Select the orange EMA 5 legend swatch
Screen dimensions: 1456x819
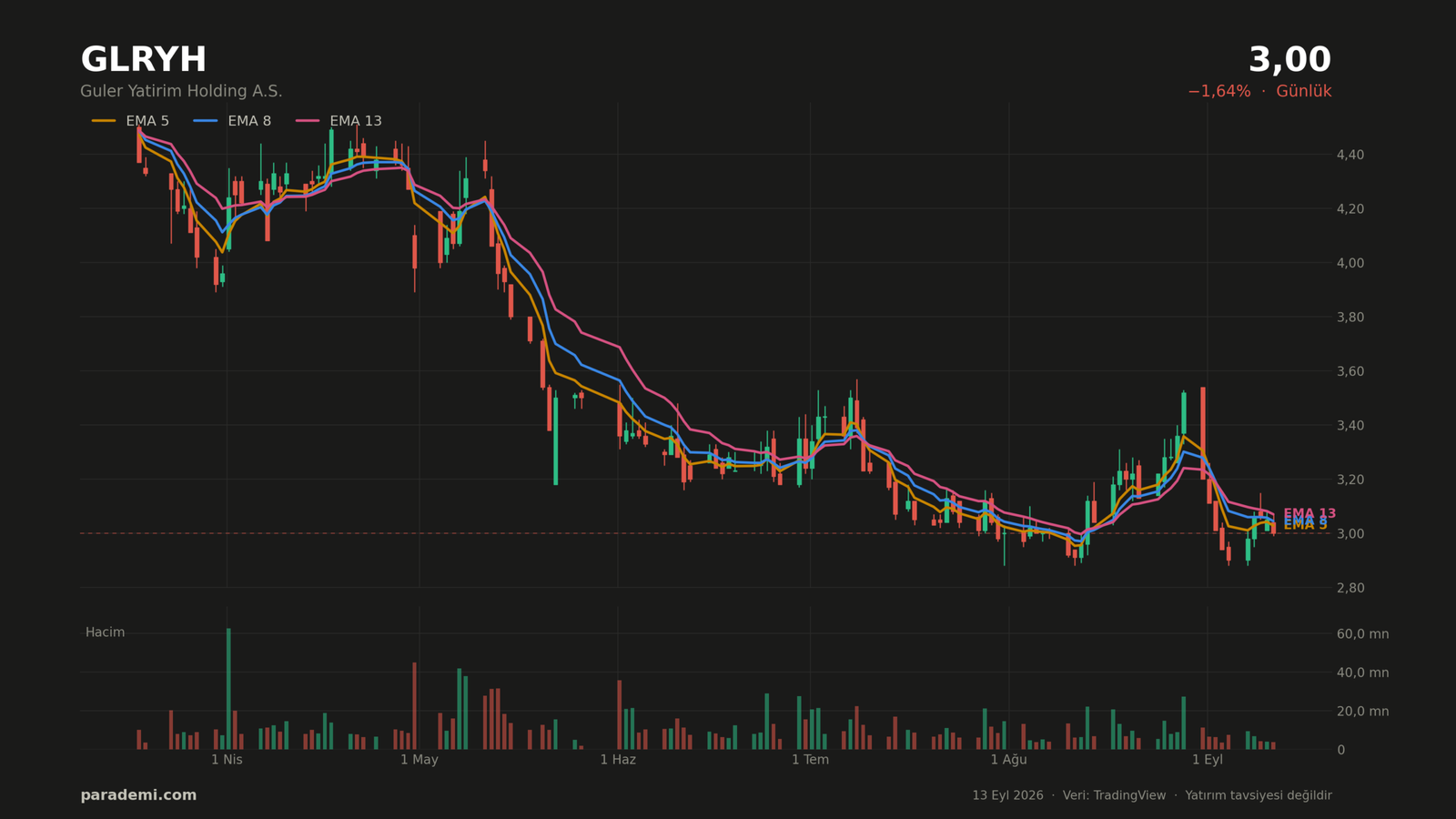104,121
